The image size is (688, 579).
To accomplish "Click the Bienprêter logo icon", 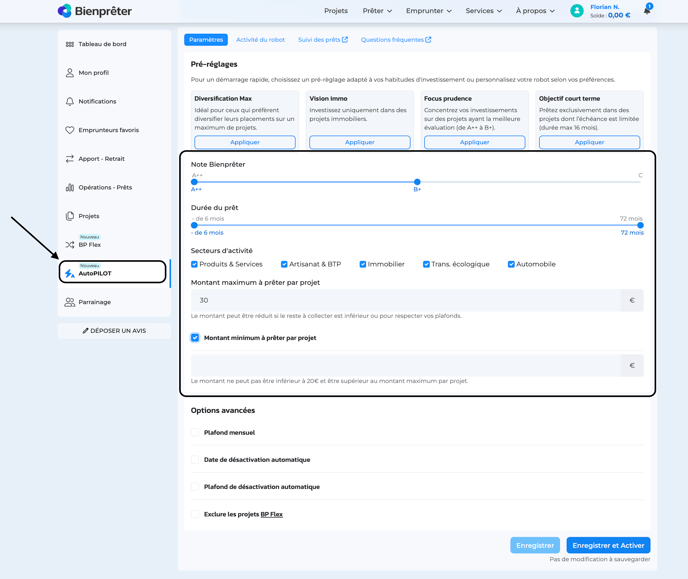I will point(64,11).
